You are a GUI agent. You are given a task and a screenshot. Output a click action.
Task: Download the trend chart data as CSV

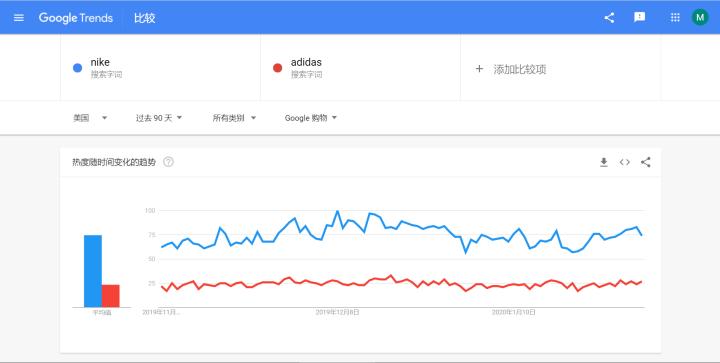point(604,162)
